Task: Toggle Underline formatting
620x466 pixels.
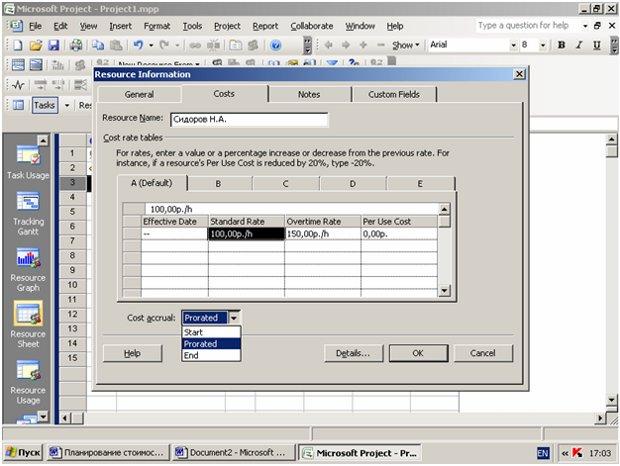Action: (597, 45)
